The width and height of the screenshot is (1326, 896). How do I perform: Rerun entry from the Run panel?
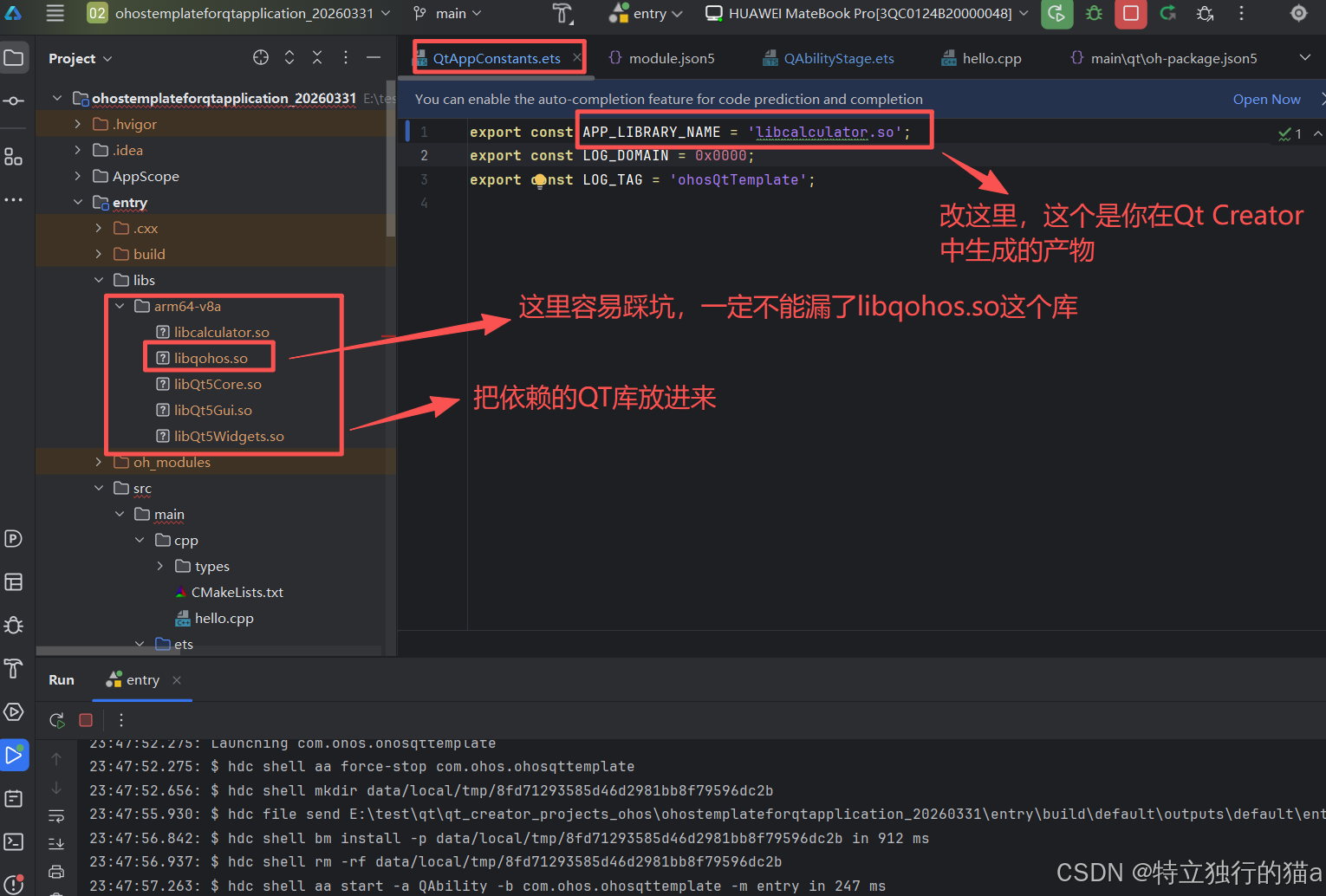pos(57,720)
